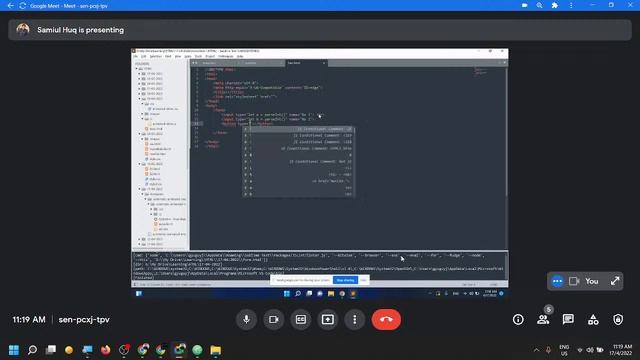This screenshot has width=640, height=360.
Task: Mute the microphone in Meet
Action: pos(247,319)
